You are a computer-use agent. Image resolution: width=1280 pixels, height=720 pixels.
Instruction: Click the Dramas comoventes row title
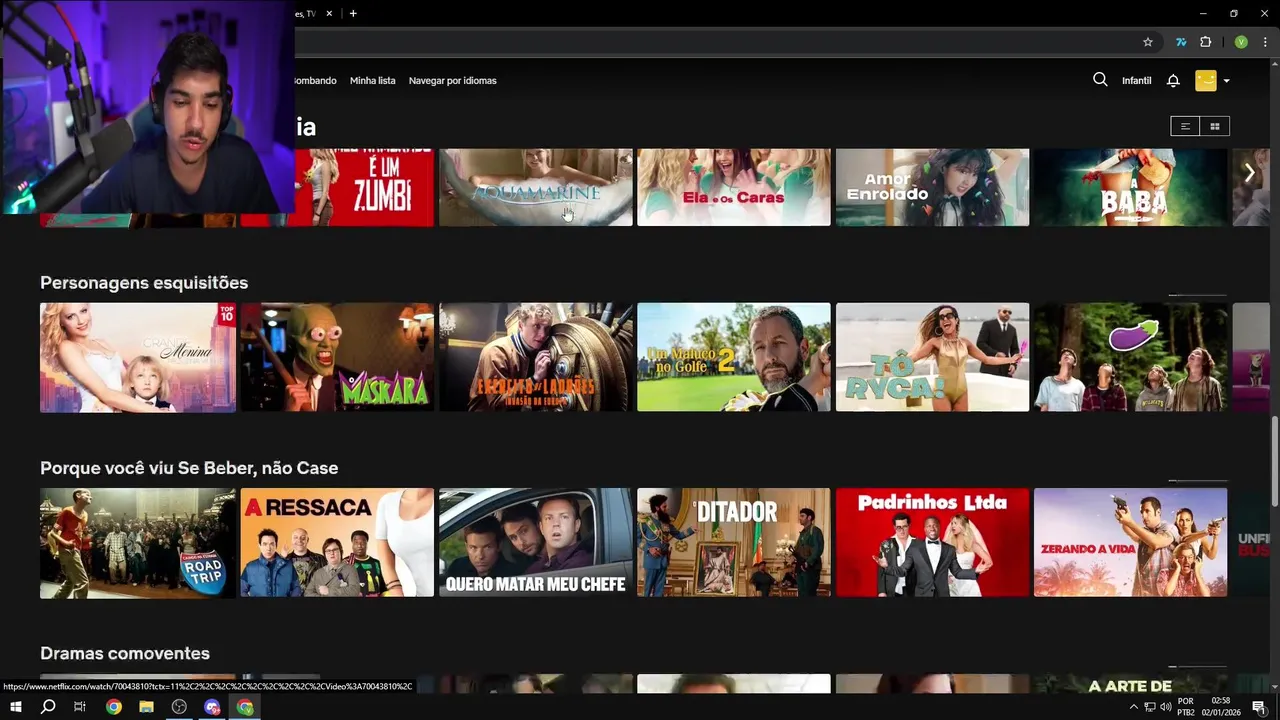(125, 653)
